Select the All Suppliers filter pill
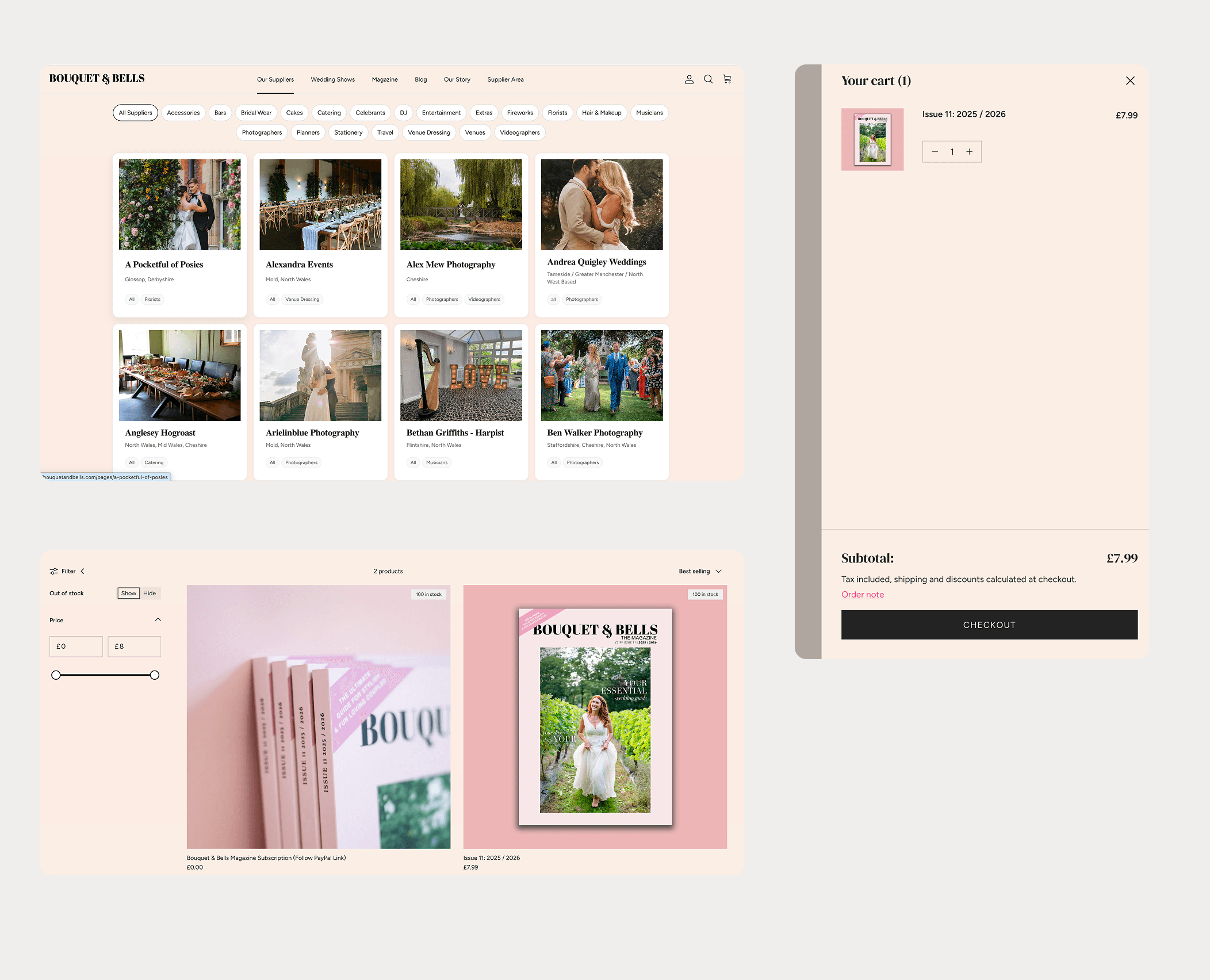The width and height of the screenshot is (1210, 980). (135, 113)
